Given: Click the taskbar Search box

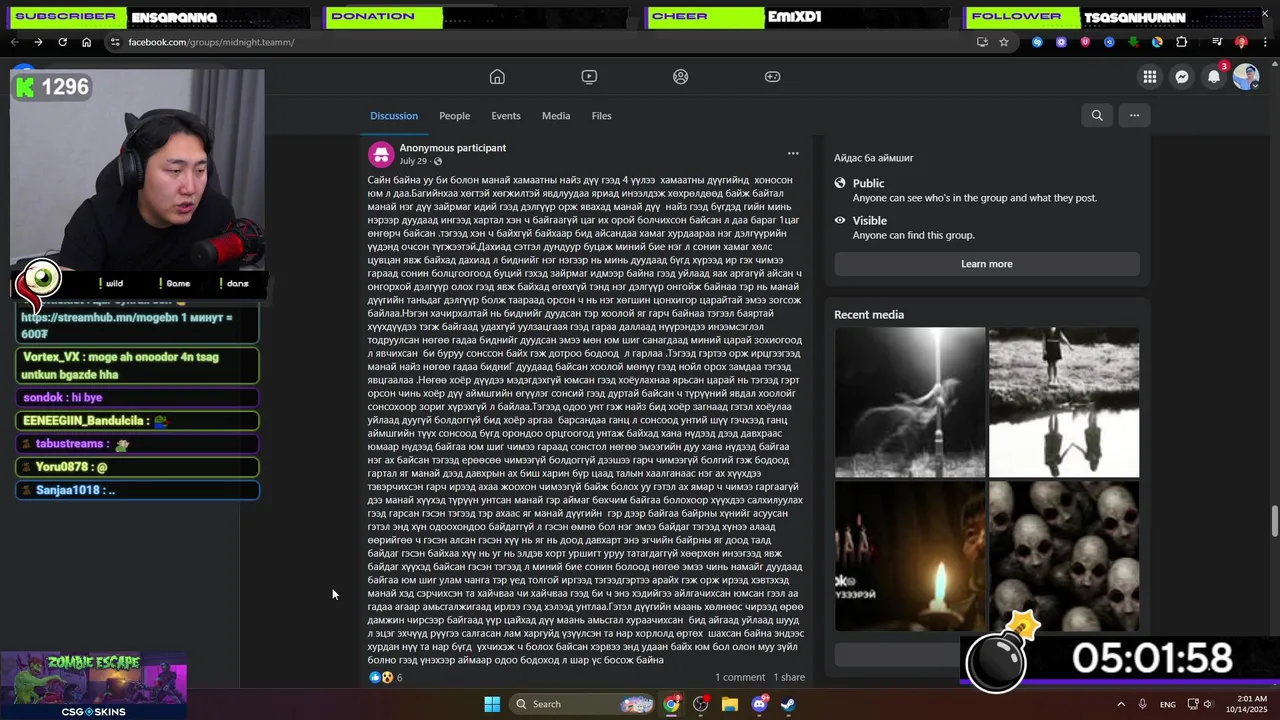Looking at the screenshot, I should [584, 704].
